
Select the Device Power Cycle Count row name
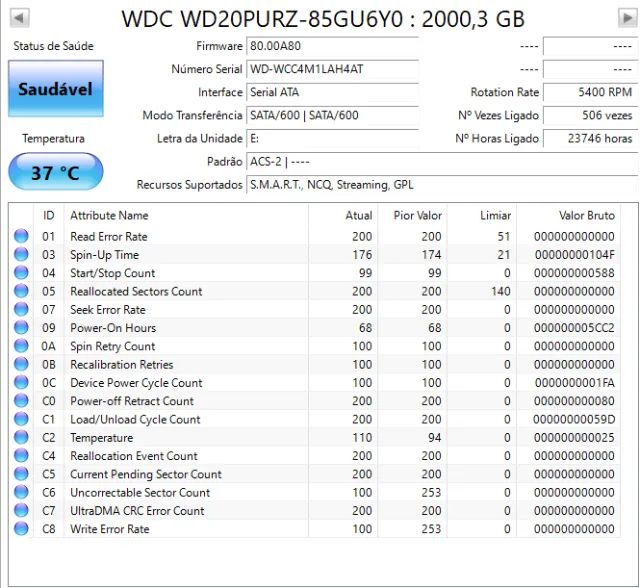(136, 383)
